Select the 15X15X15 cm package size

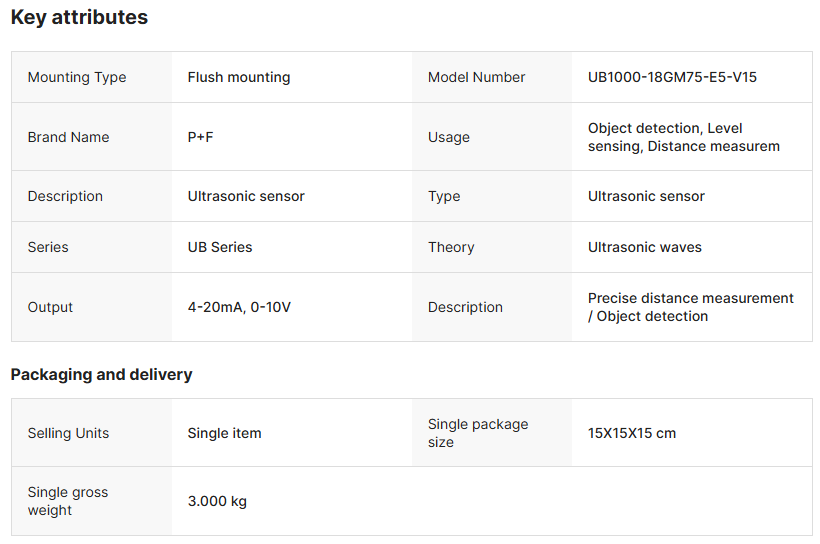pyautogui.click(x=632, y=433)
